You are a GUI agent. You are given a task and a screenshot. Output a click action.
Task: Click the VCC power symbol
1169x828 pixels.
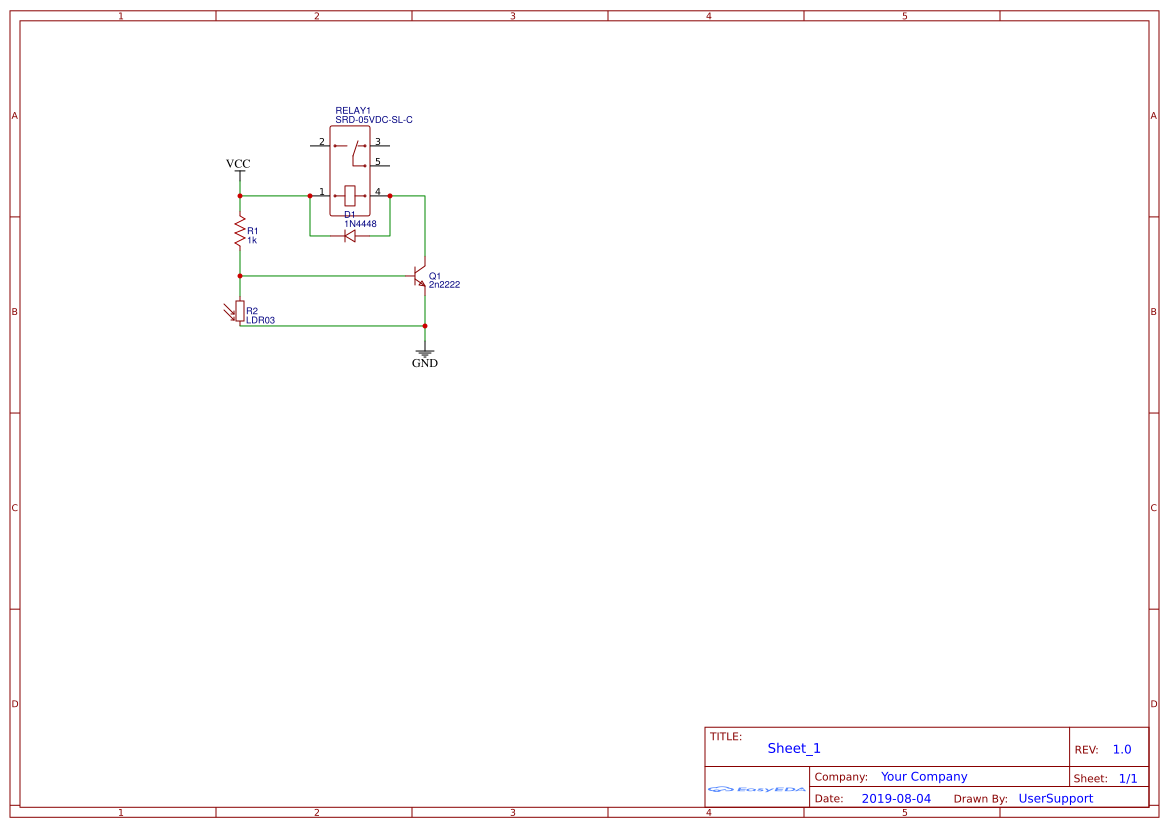(x=239, y=169)
